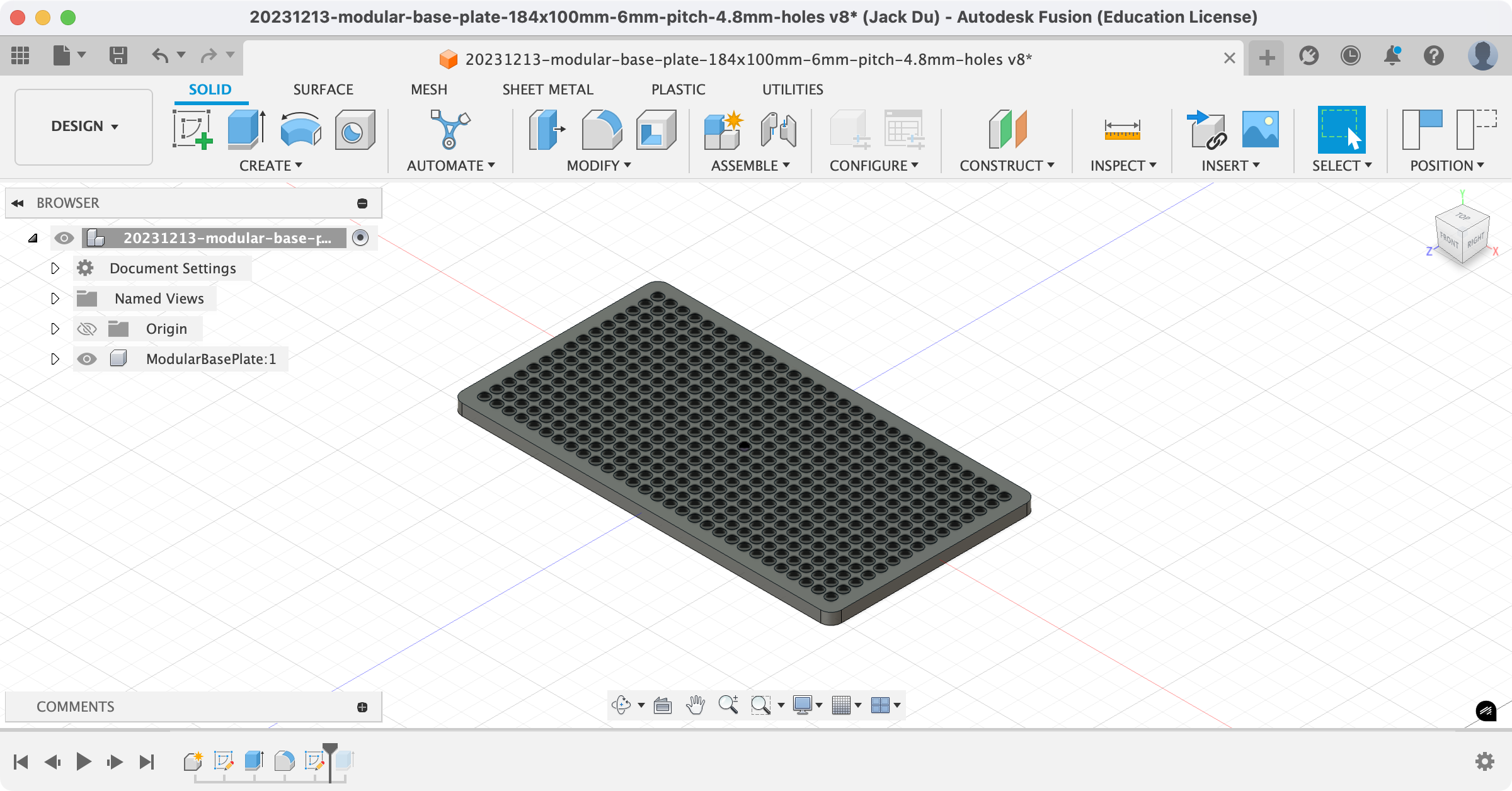Image resolution: width=1512 pixels, height=791 pixels.
Task: Click the Fillet tool icon
Action: click(x=601, y=129)
